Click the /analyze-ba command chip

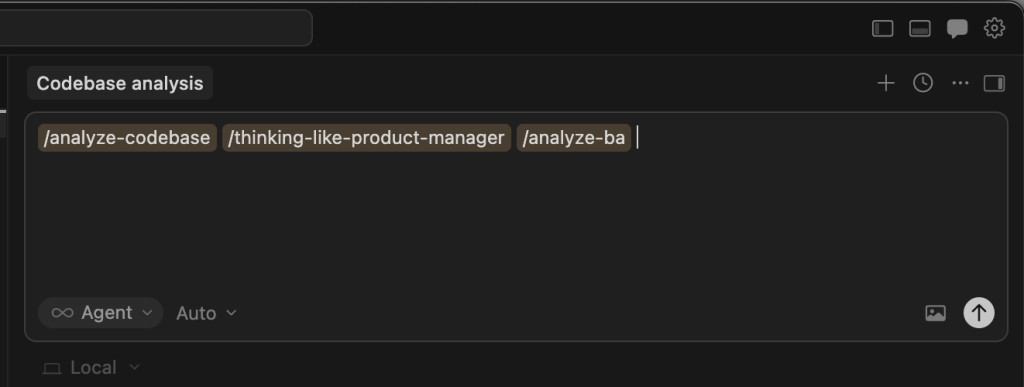(x=573, y=138)
